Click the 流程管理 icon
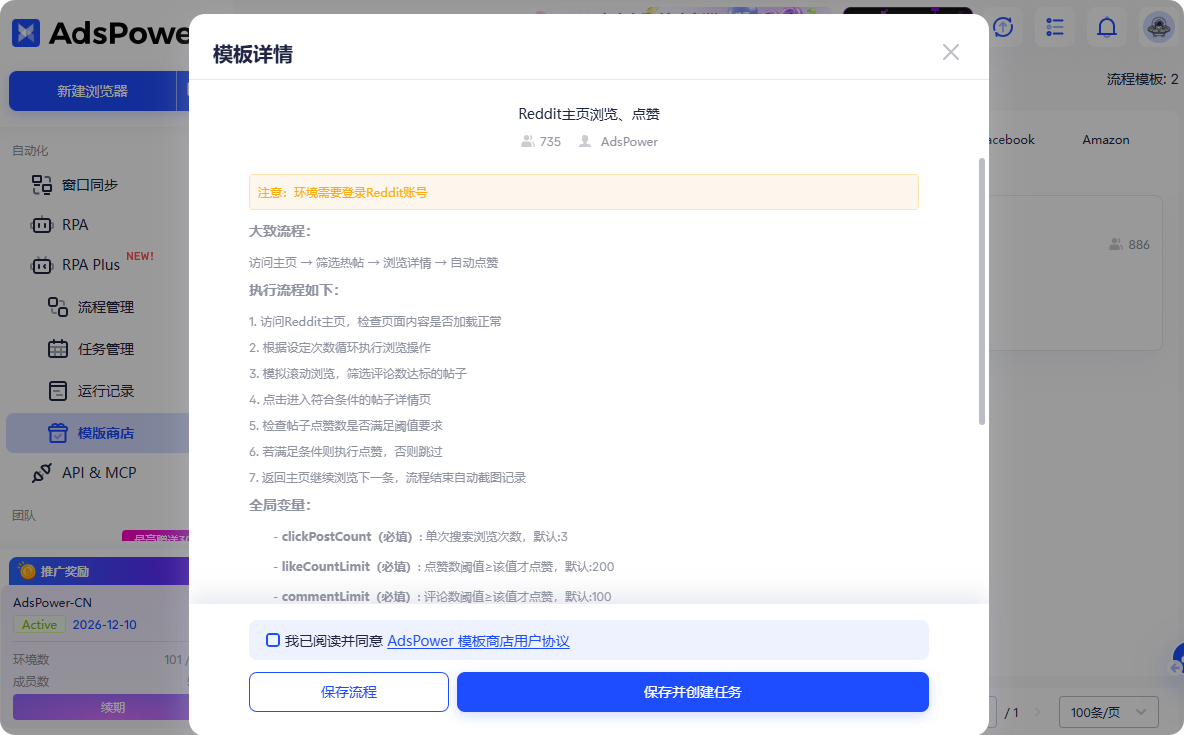This screenshot has height=735, width=1184. [58, 307]
